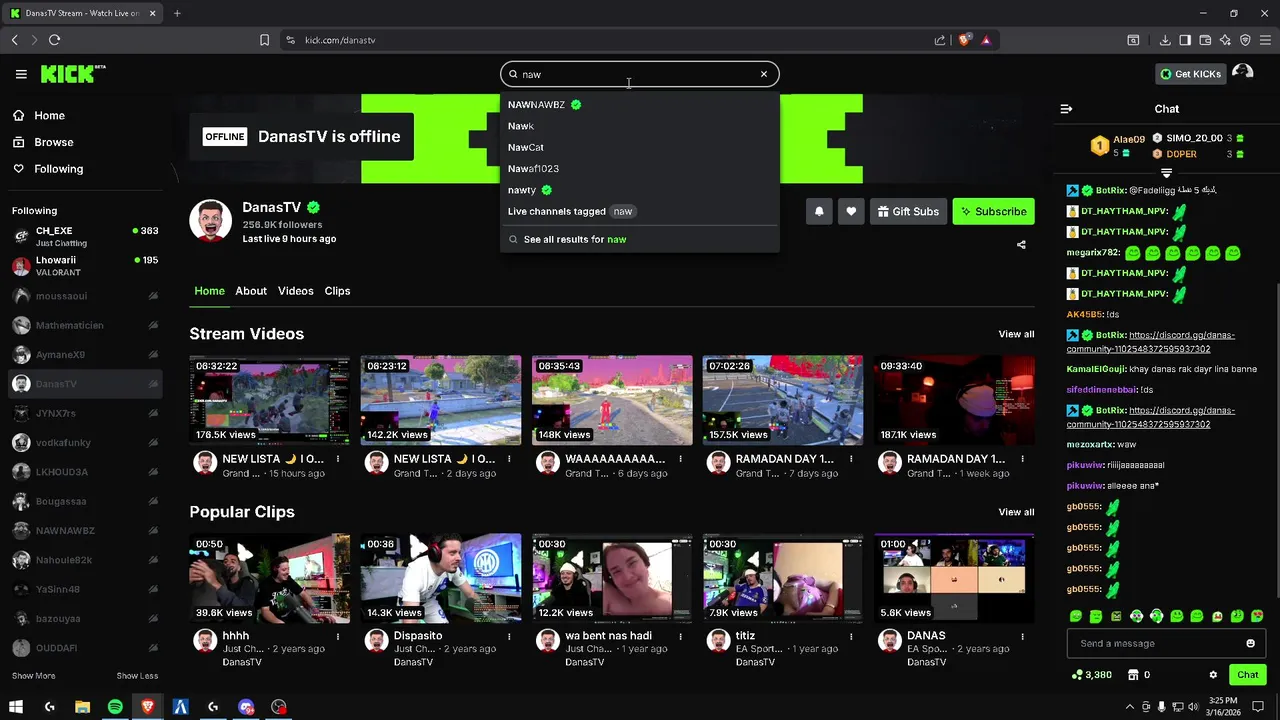Open Mathematicien offline channel
The image size is (1280, 720).
tap(84, 325)
